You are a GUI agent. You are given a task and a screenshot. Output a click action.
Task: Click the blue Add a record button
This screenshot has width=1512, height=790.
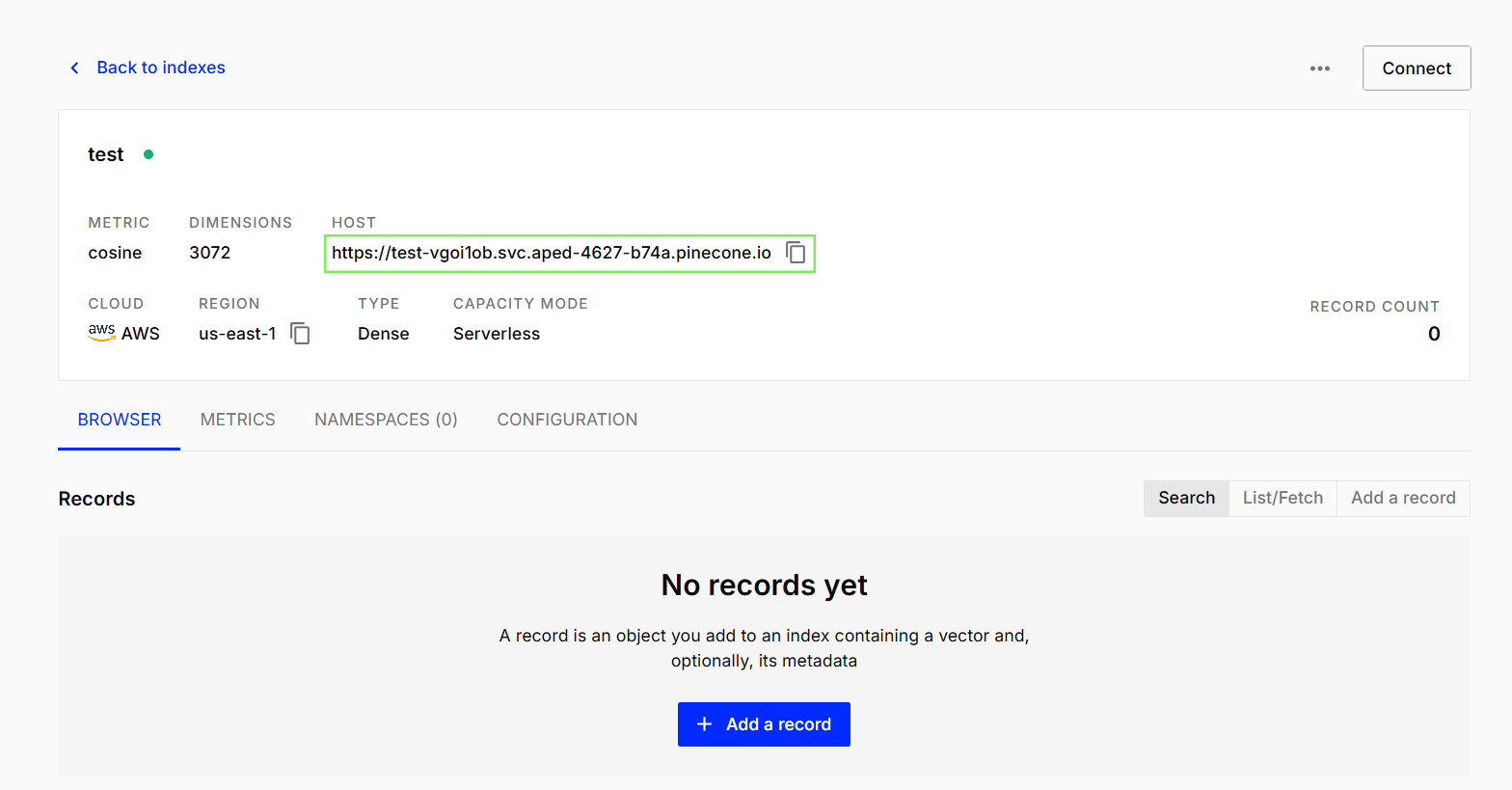pyautogui.click(x=764, y=724)
